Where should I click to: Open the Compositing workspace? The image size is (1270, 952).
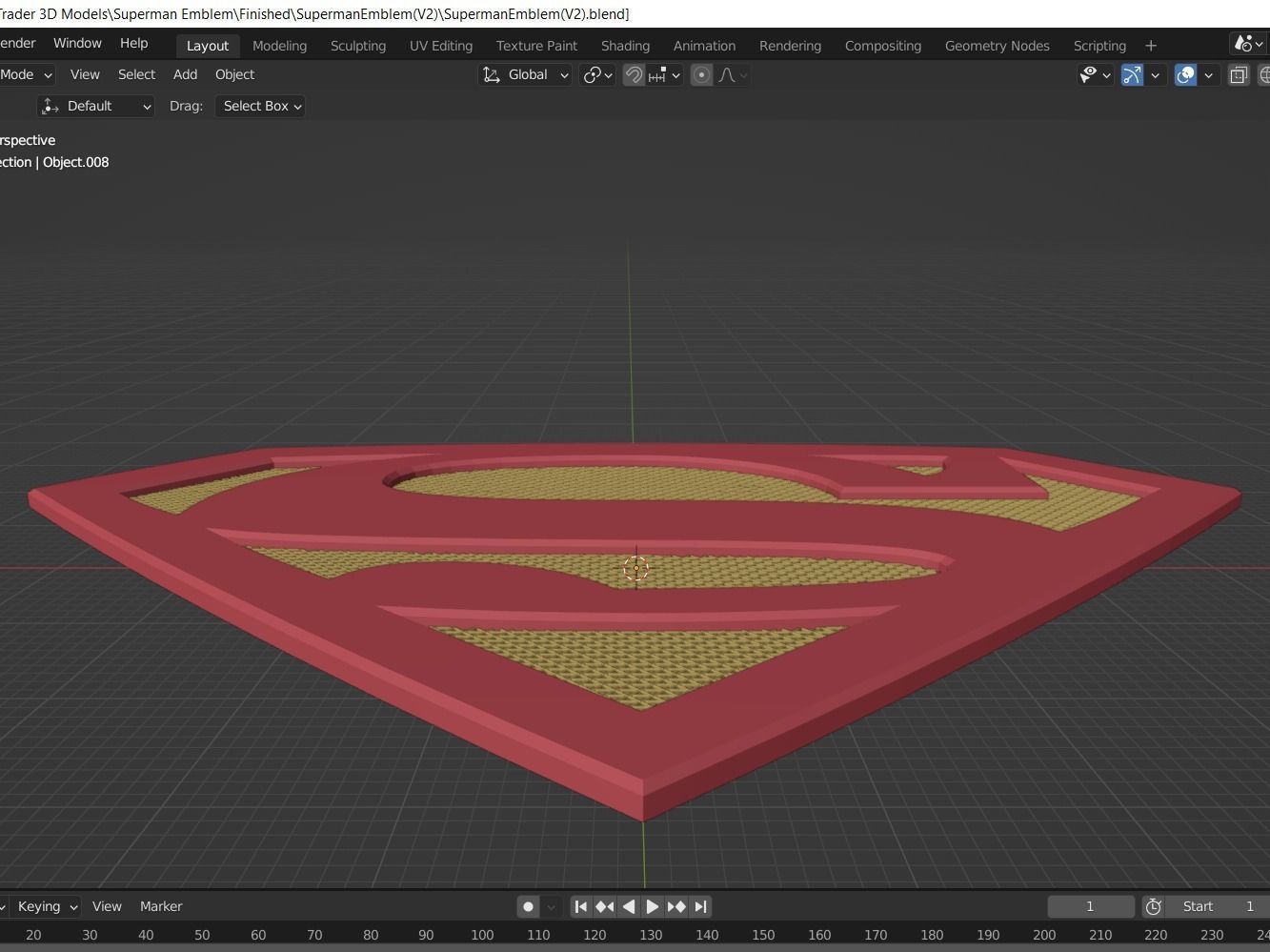pyautogui.click(x=883, y=45)
